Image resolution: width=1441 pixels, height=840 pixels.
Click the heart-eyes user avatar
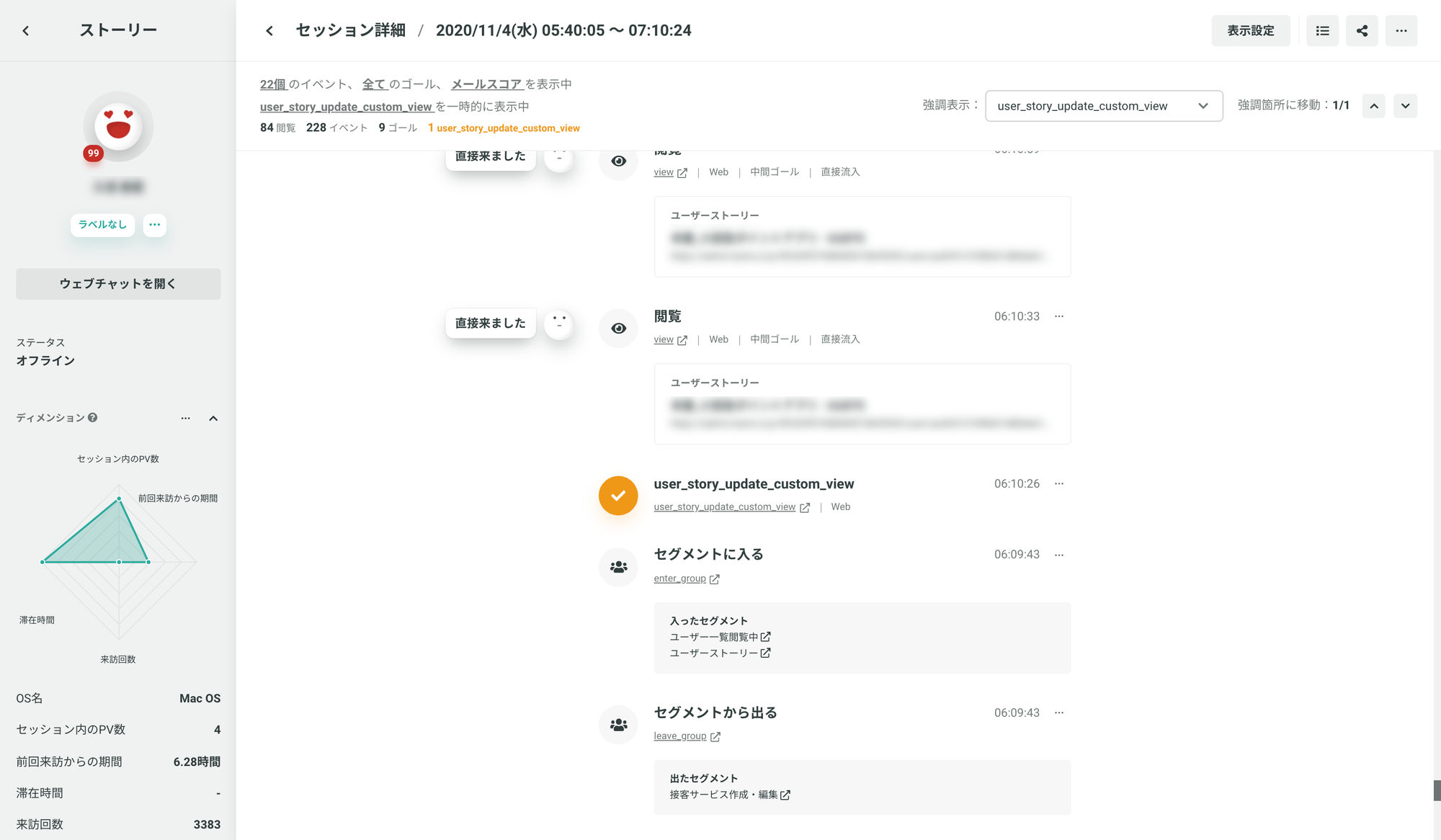point(118,126)
